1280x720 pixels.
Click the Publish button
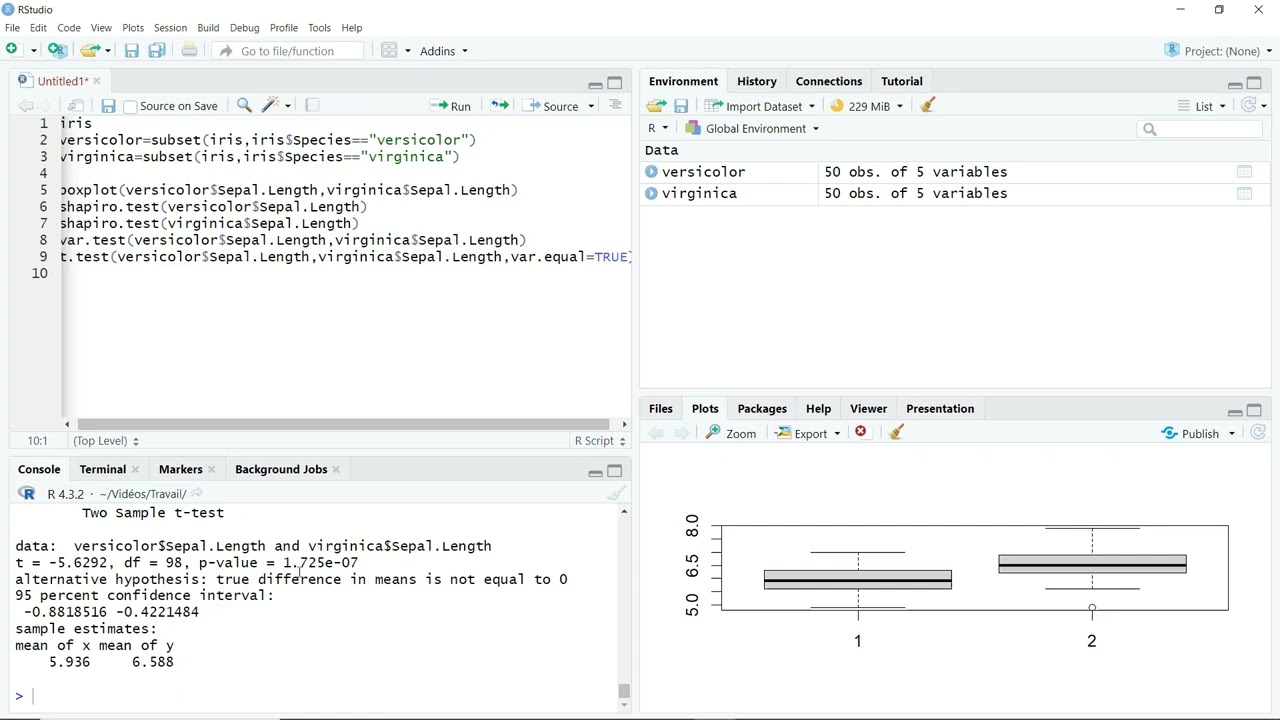click(1191, 433)
